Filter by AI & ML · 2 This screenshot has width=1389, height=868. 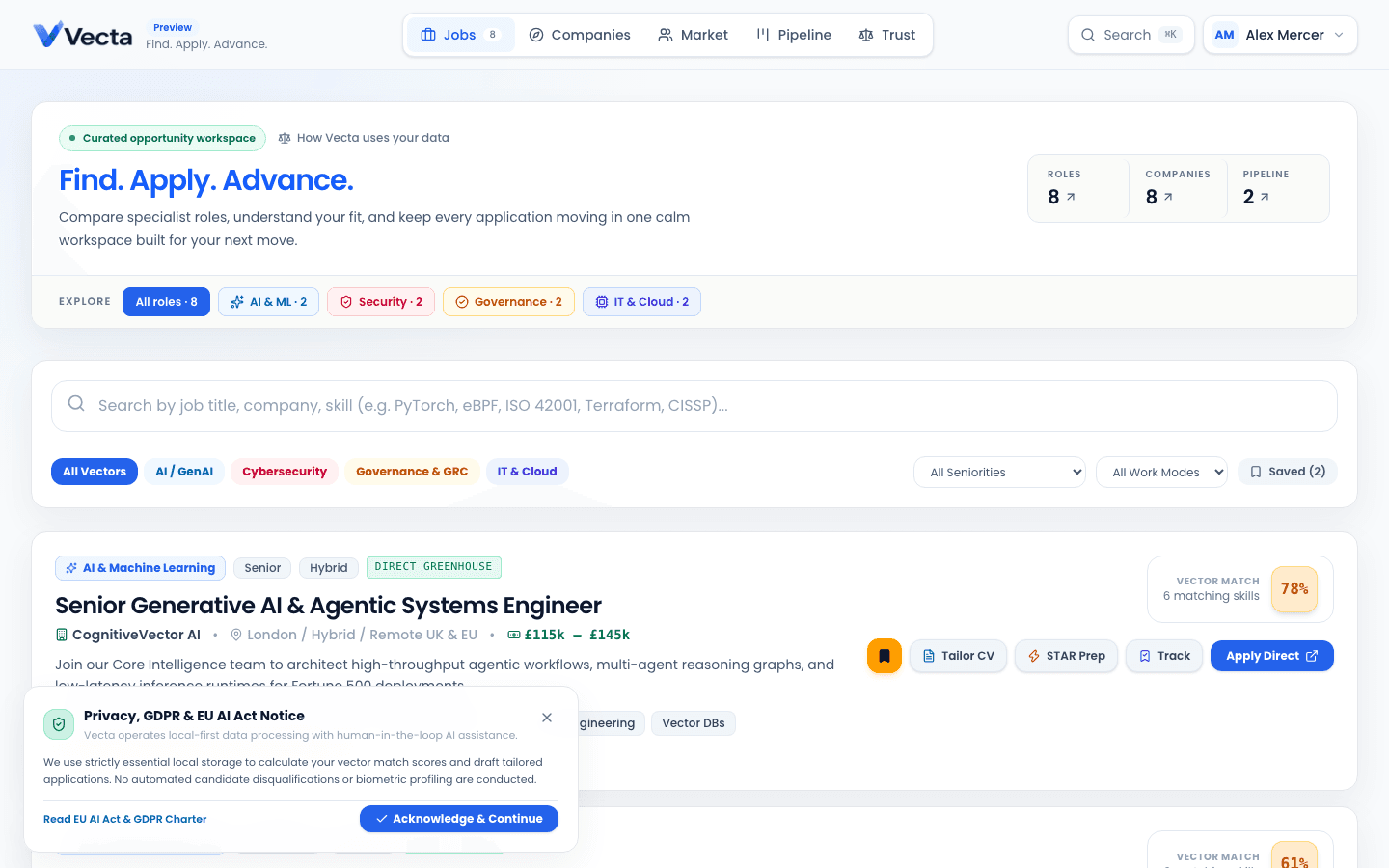(x=268, y=302)
